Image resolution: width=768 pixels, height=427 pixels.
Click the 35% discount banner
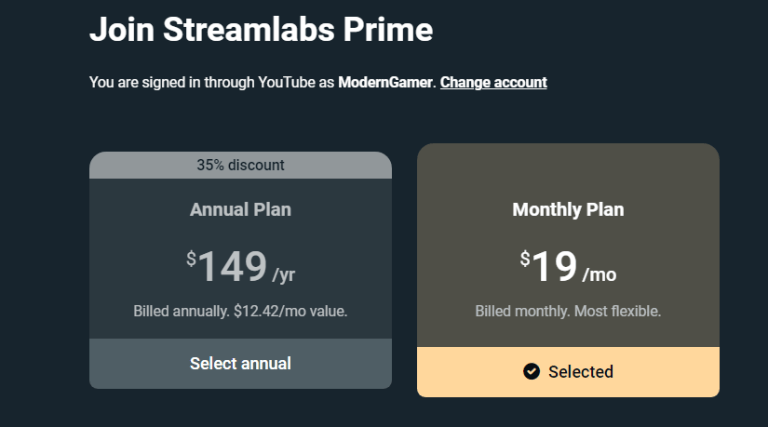click(240, 165)
